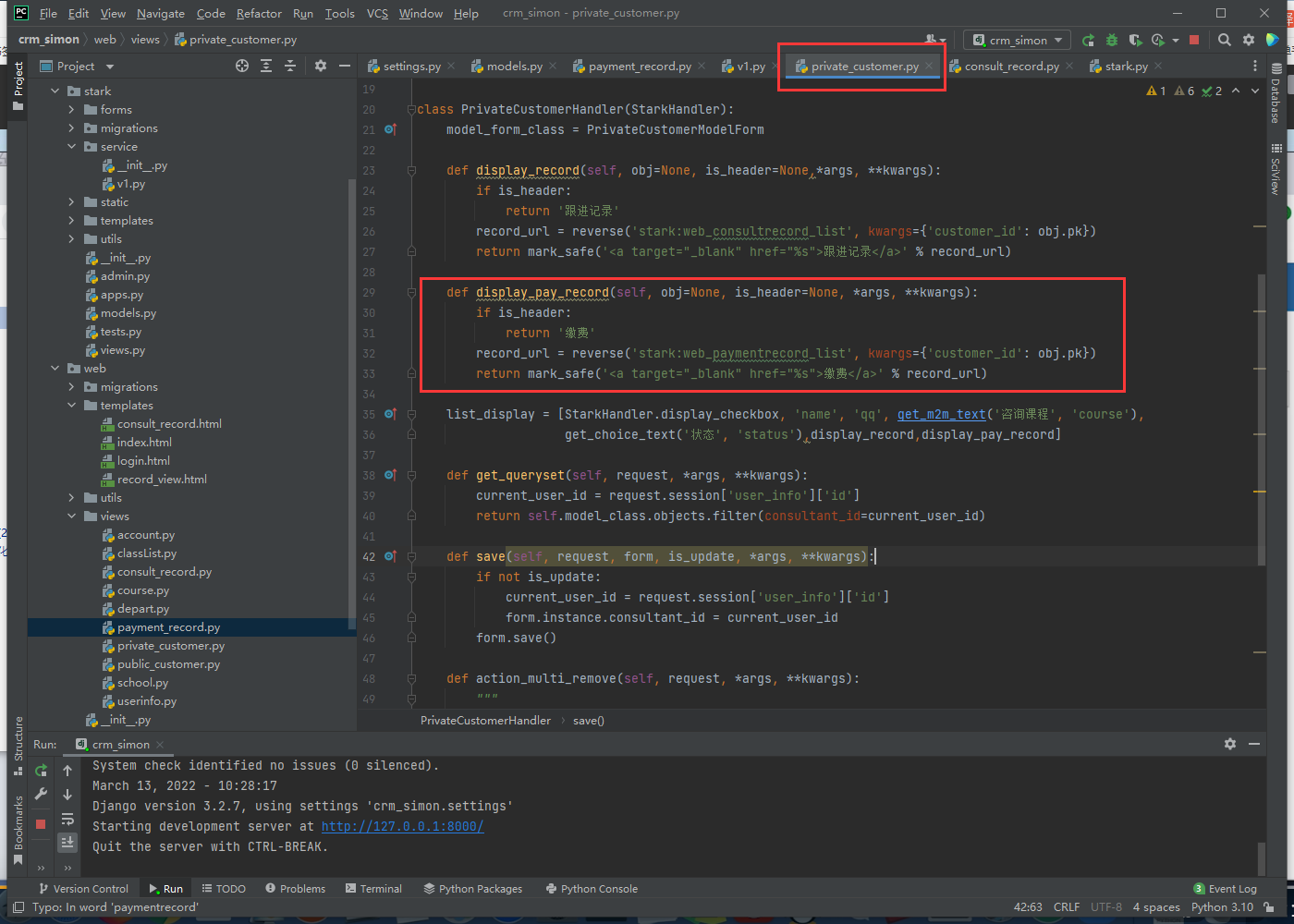Open the Terminal tool window button
The width and height of the screenshot is (1294, 924).
[373, 889]
